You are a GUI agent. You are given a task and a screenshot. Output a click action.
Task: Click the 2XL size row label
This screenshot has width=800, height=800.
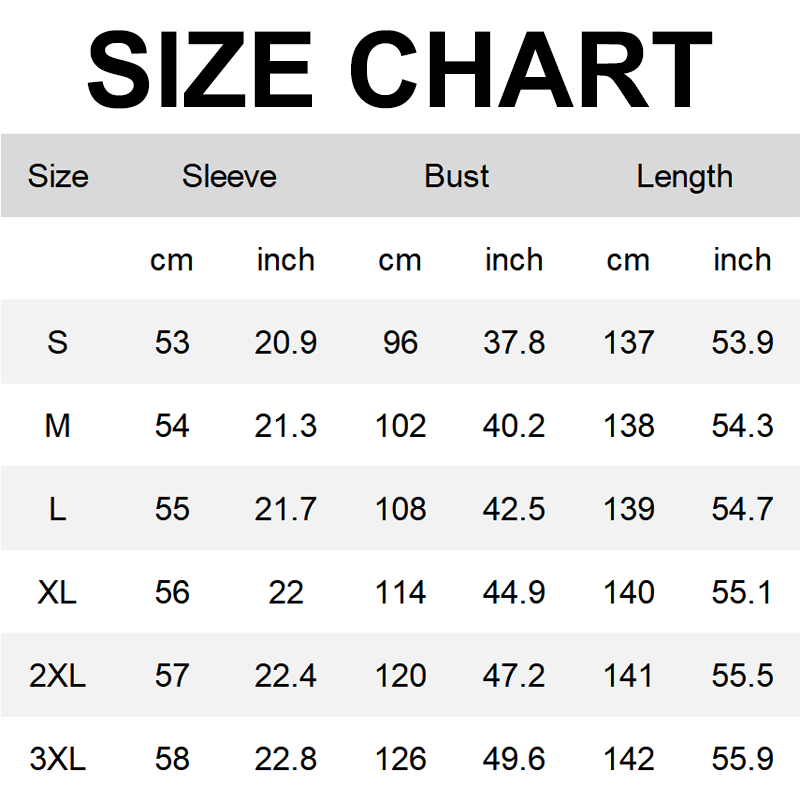pyautogui.click(x=58, y=675)
